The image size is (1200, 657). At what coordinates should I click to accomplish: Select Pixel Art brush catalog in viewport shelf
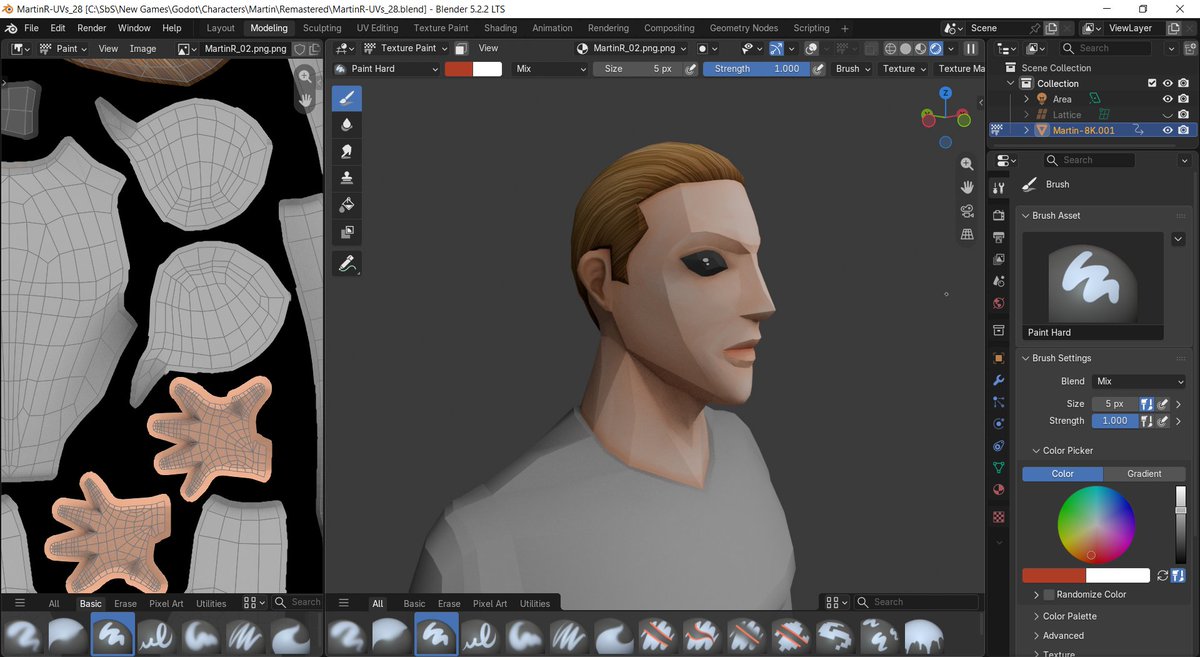click(490, 603)
